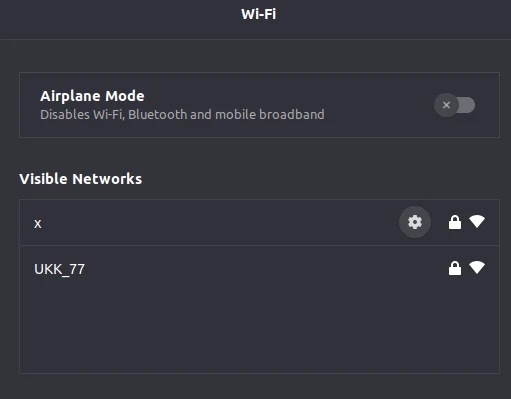The height and width of the screenshot is (399, 511).
Task: Open settings gear for network x
Action: click(415, 222)
